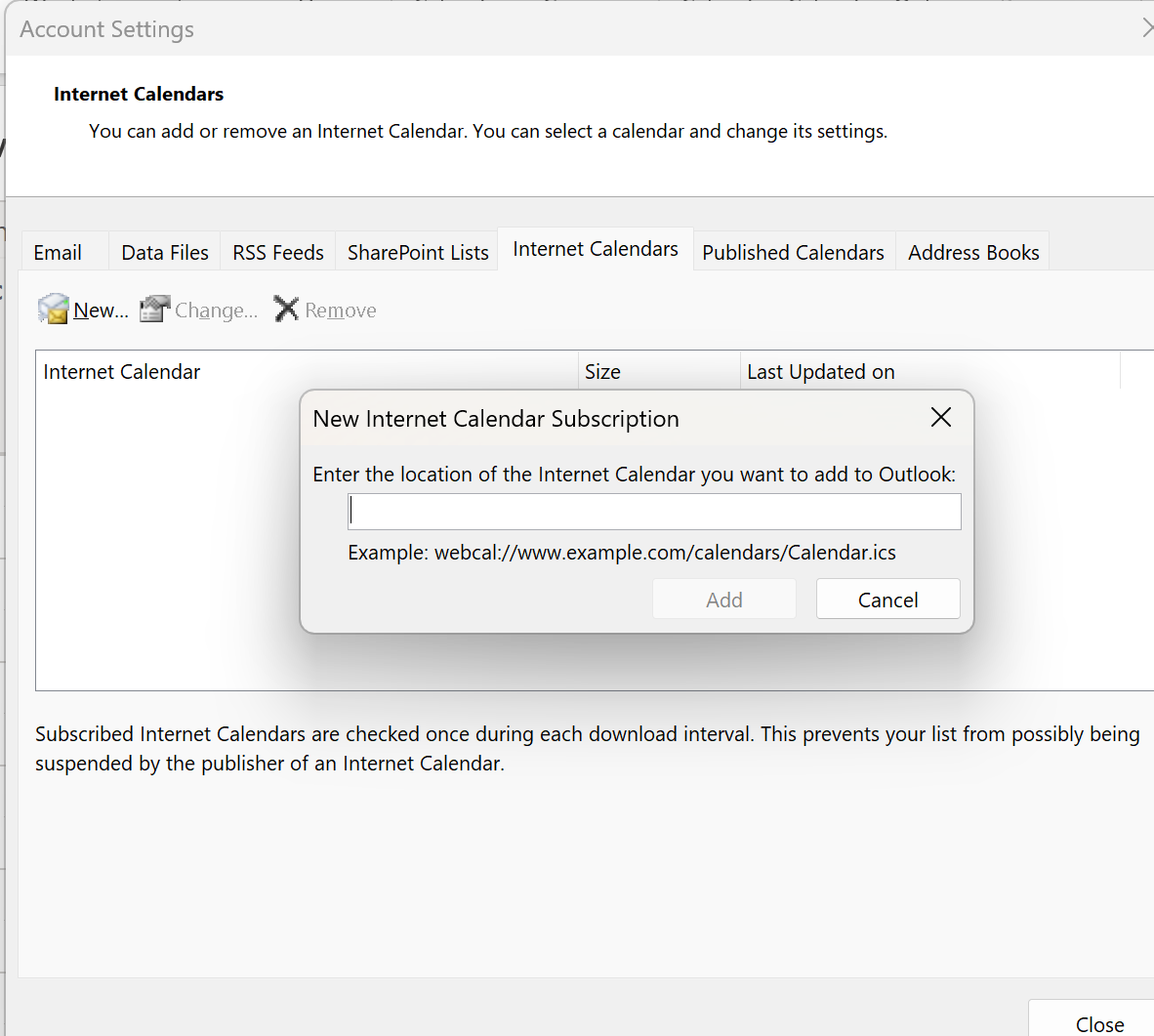1154x1036 pixels.
Task: Sort by the Last Updated on column
Action: click(x=930, y=371)
